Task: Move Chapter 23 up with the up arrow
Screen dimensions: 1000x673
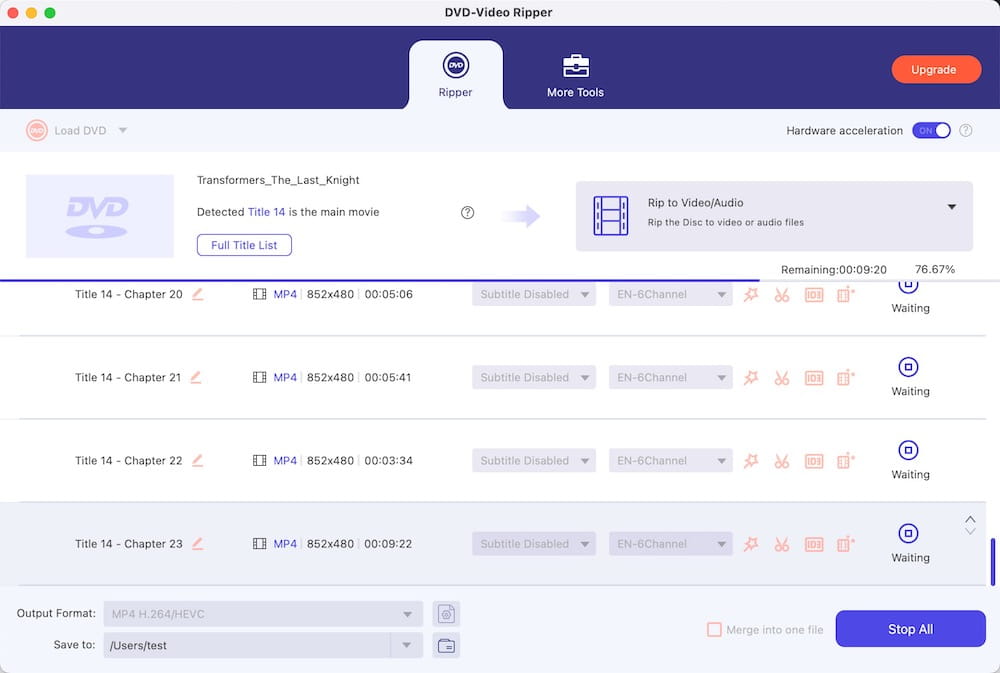Action: tap(970, 519)
